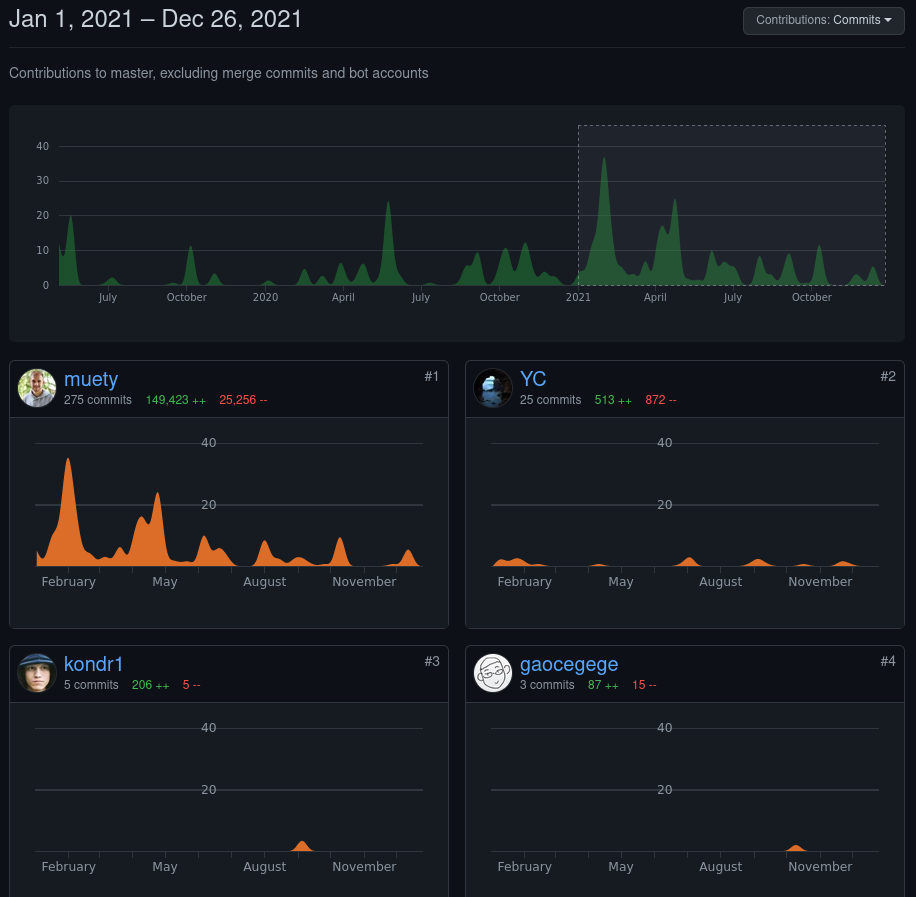
Task: Open muety's profile via avatar
Action: (37, 388)
